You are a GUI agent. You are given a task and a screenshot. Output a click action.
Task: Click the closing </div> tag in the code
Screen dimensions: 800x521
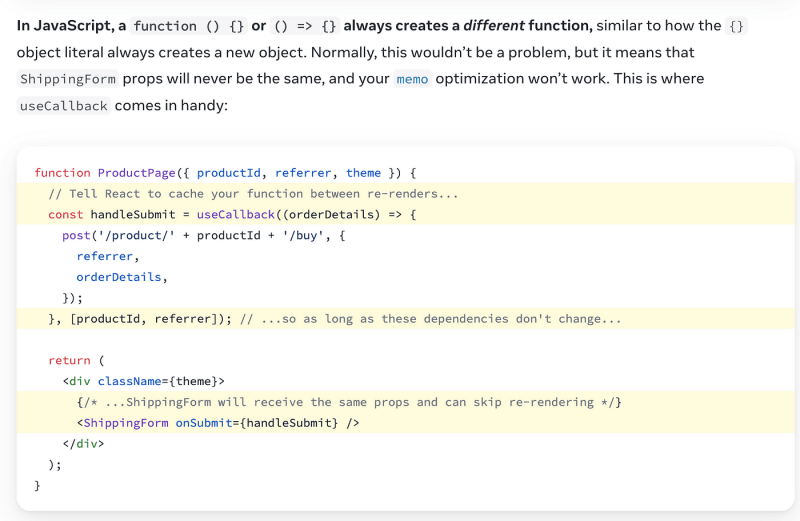tap(83, 443)
